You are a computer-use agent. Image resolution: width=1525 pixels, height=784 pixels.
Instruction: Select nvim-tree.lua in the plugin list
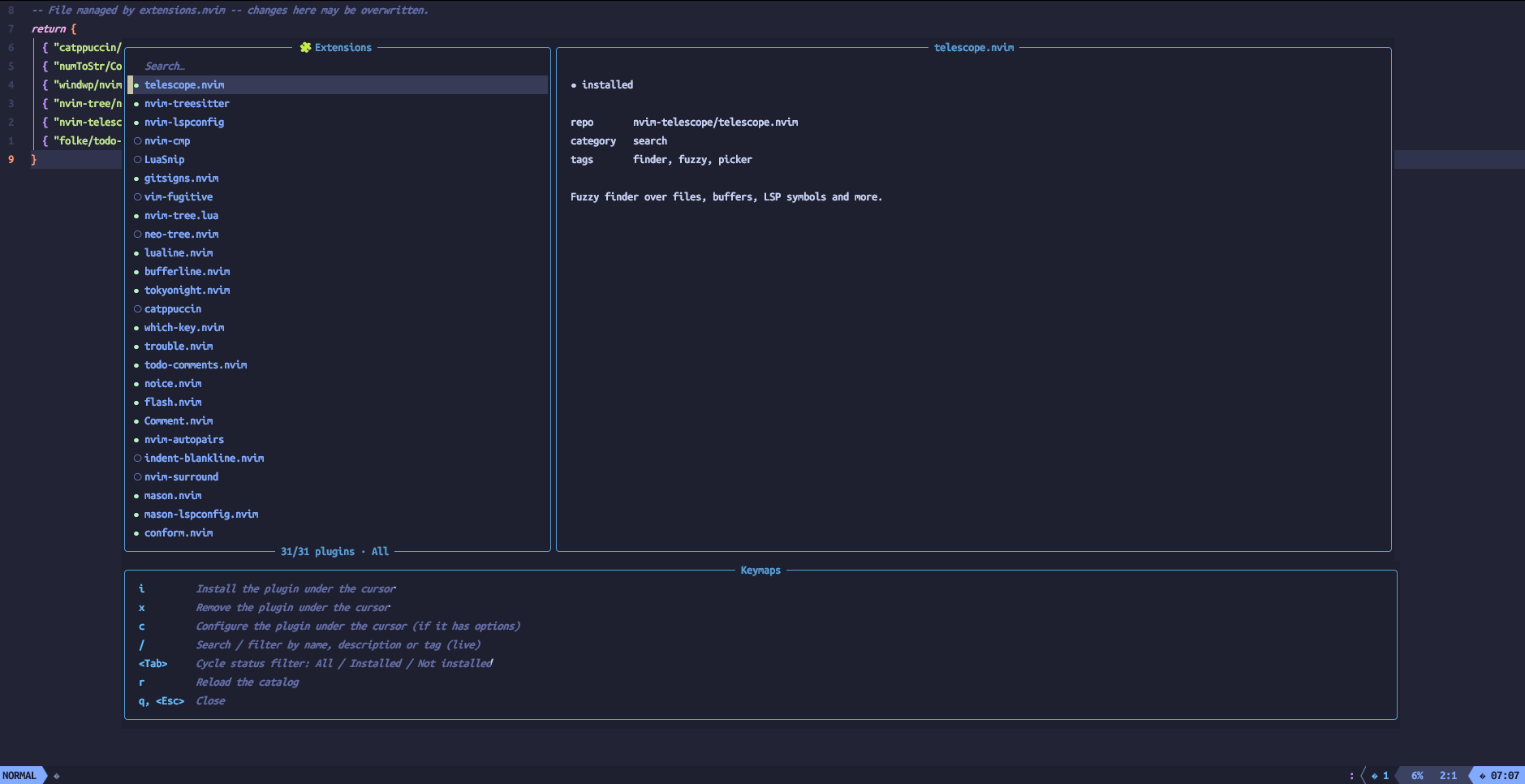coord(338,216)
